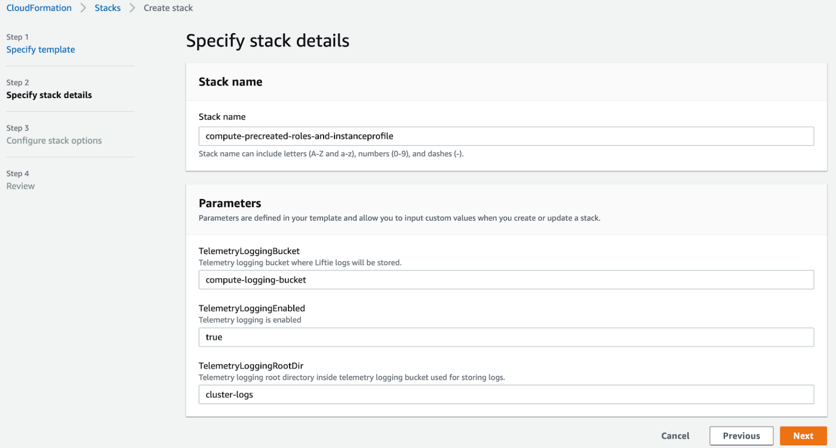Click the TelemetryLoggingEnabled field label
The height and width of the screenshot is (448, 836).
tap(251, 308)
